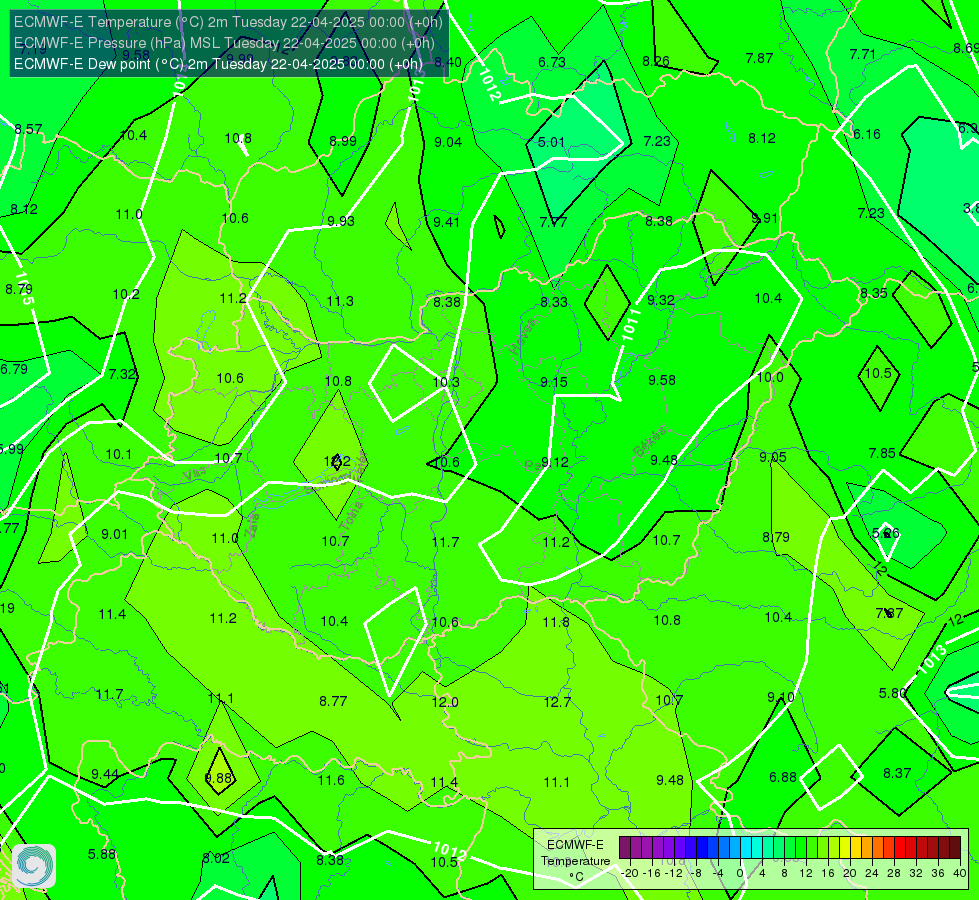Click the swirl logo icon
The width and height of the screenshot is (979, 900).
click(34, 866)
